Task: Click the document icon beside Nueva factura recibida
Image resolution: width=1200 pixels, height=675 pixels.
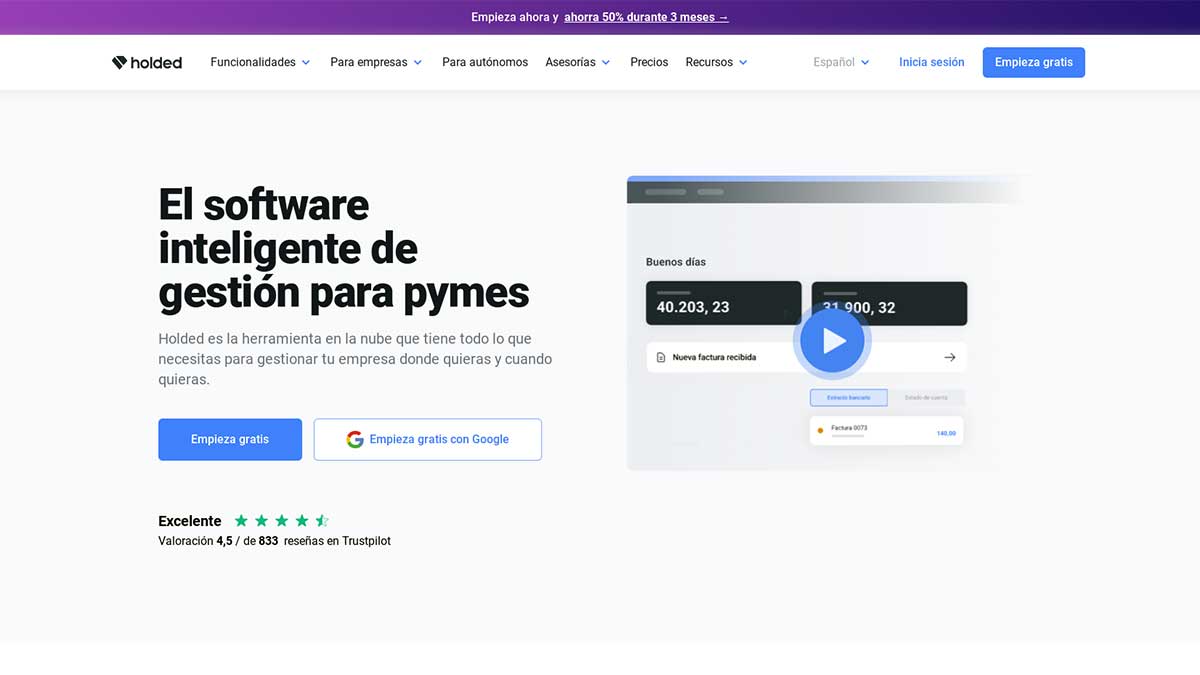Action: pyautogui.click(x=660, y=357)
